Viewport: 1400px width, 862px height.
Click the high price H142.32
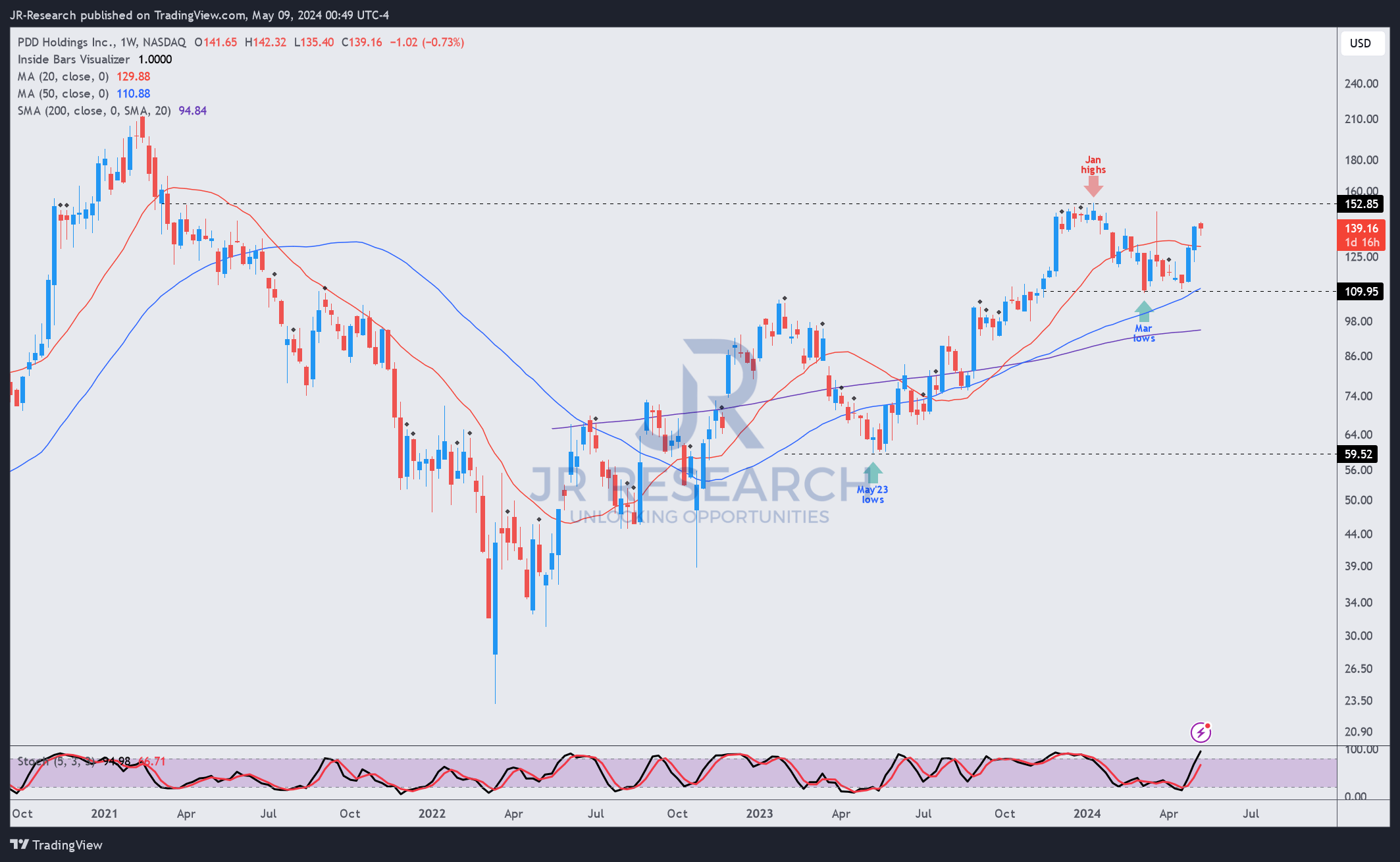point(265,42)
